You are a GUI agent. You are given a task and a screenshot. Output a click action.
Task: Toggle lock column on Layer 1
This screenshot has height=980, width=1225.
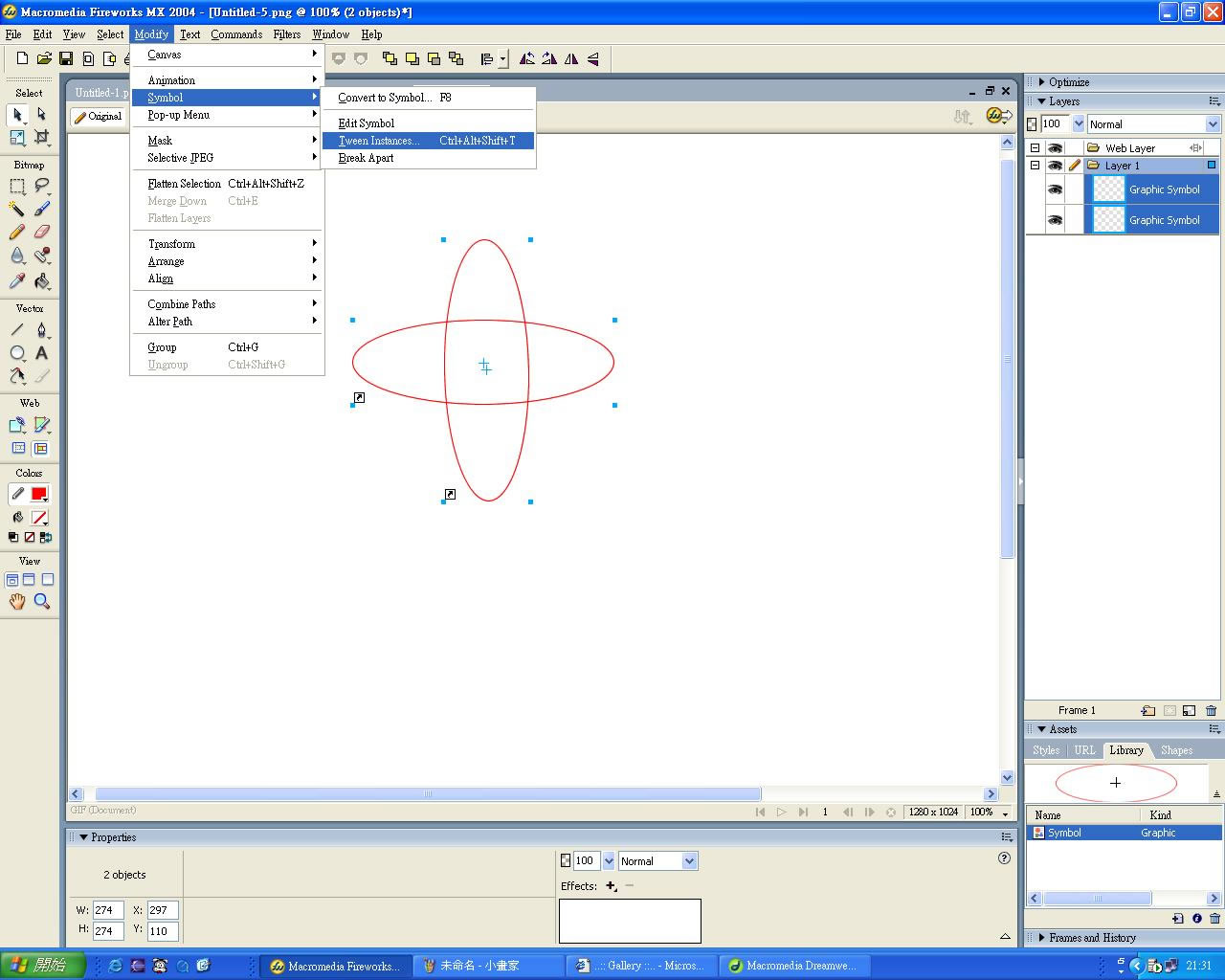[1075, 166]
